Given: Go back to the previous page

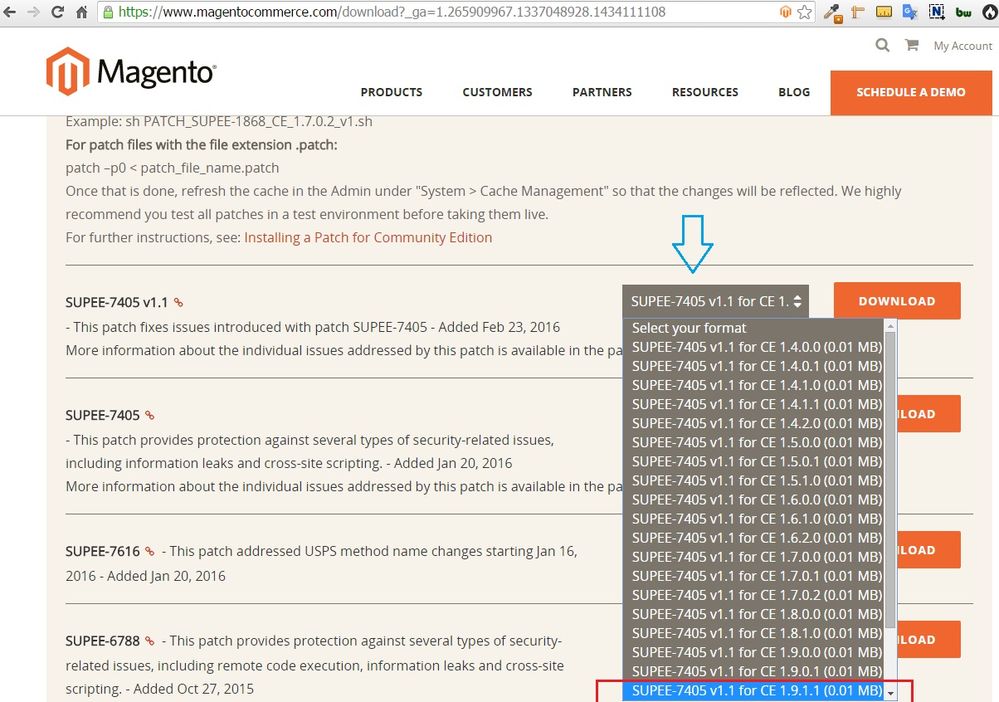Looking at the screenshot, I should pyautogui.click(x=10, y=11).
